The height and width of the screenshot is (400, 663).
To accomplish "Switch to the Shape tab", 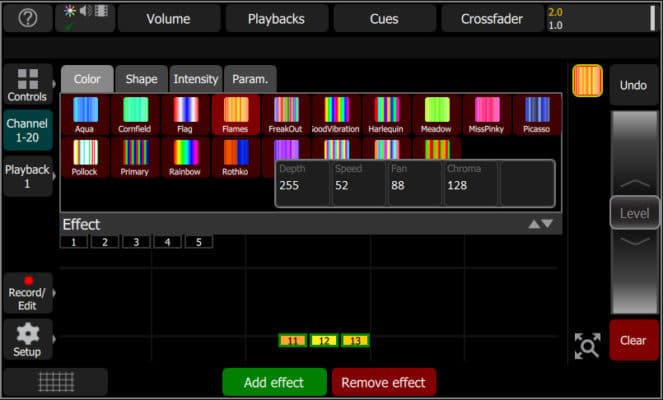I will point(141,79).
